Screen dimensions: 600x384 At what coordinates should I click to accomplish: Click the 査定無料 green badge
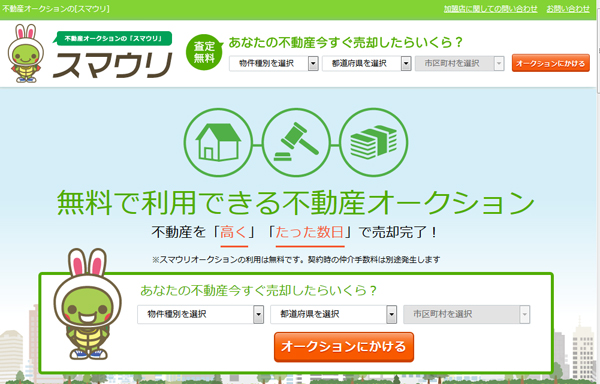coord(204,52)
